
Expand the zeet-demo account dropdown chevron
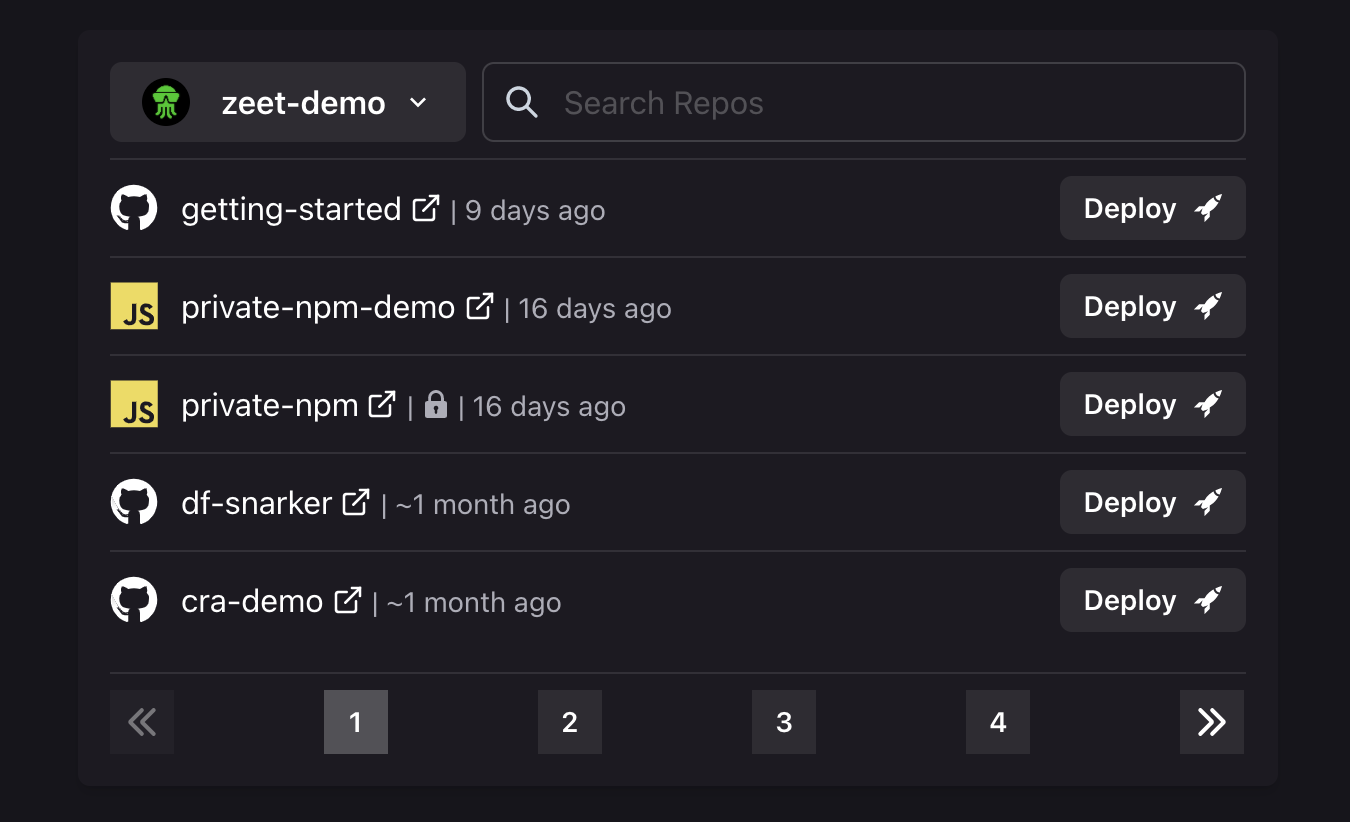click(x=419, y=102)
